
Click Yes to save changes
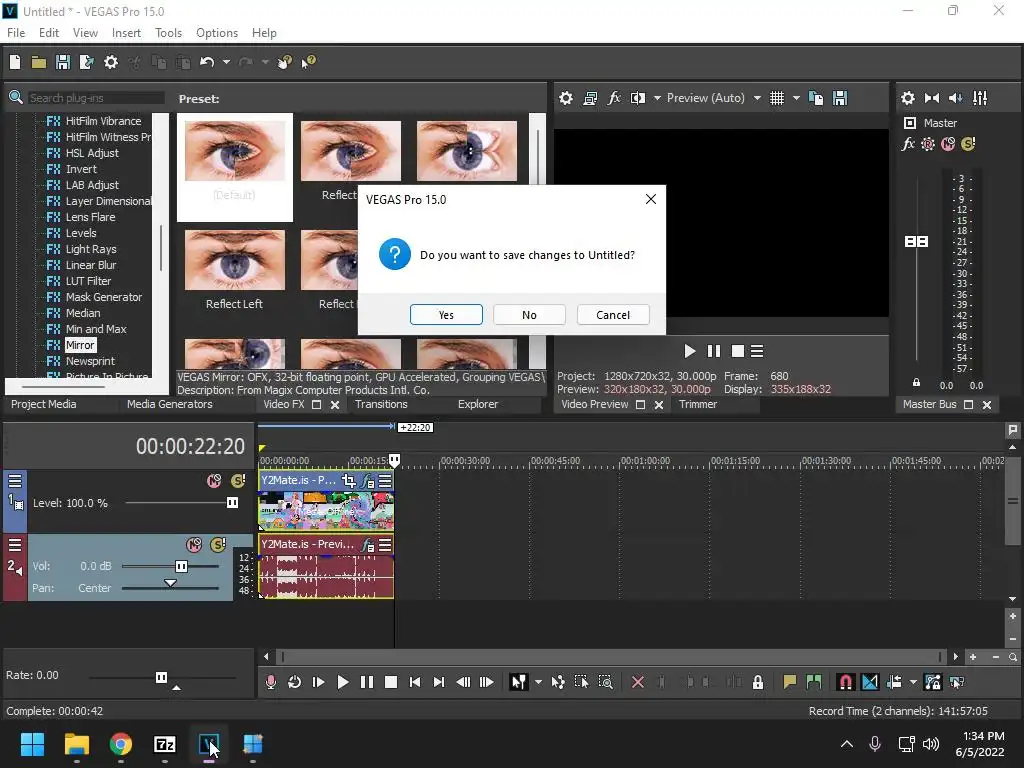click(446, 315)
